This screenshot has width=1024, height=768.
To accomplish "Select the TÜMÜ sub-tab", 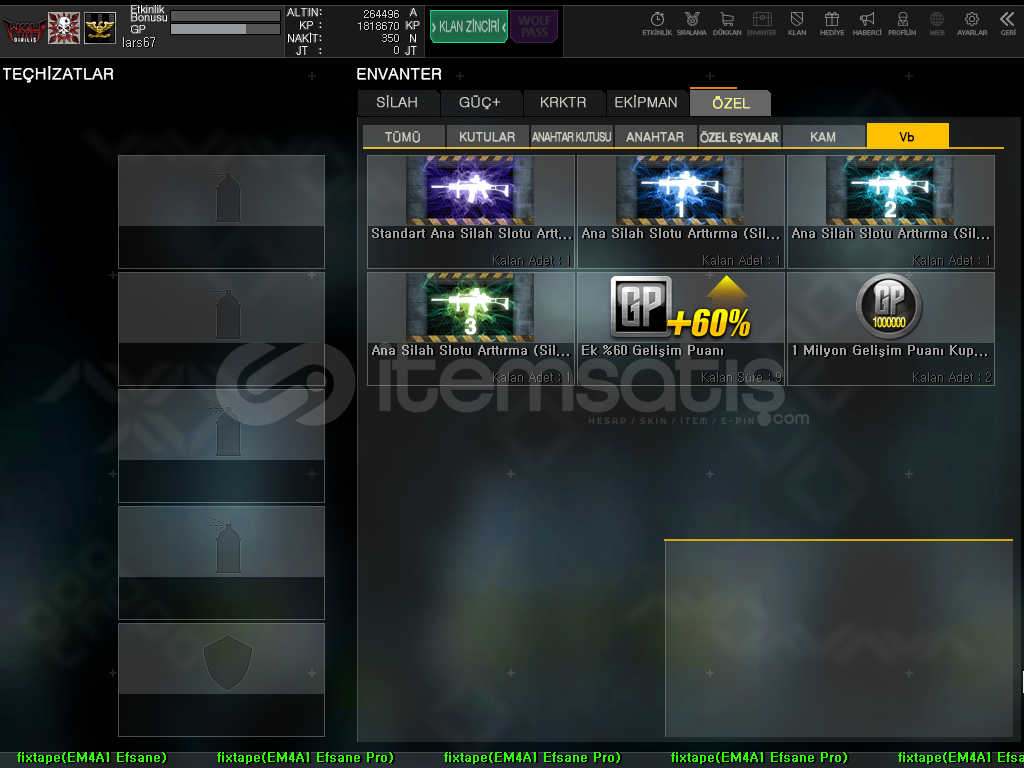I will tap(403, 136).
